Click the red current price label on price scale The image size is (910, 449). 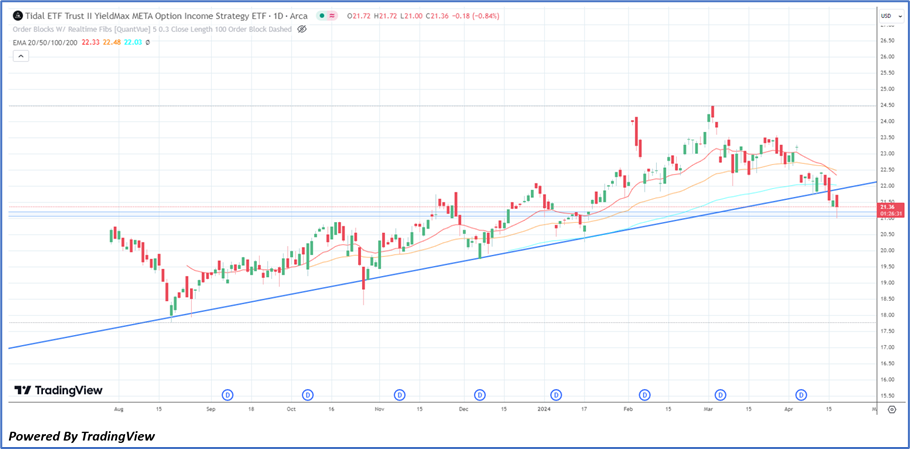892,210
